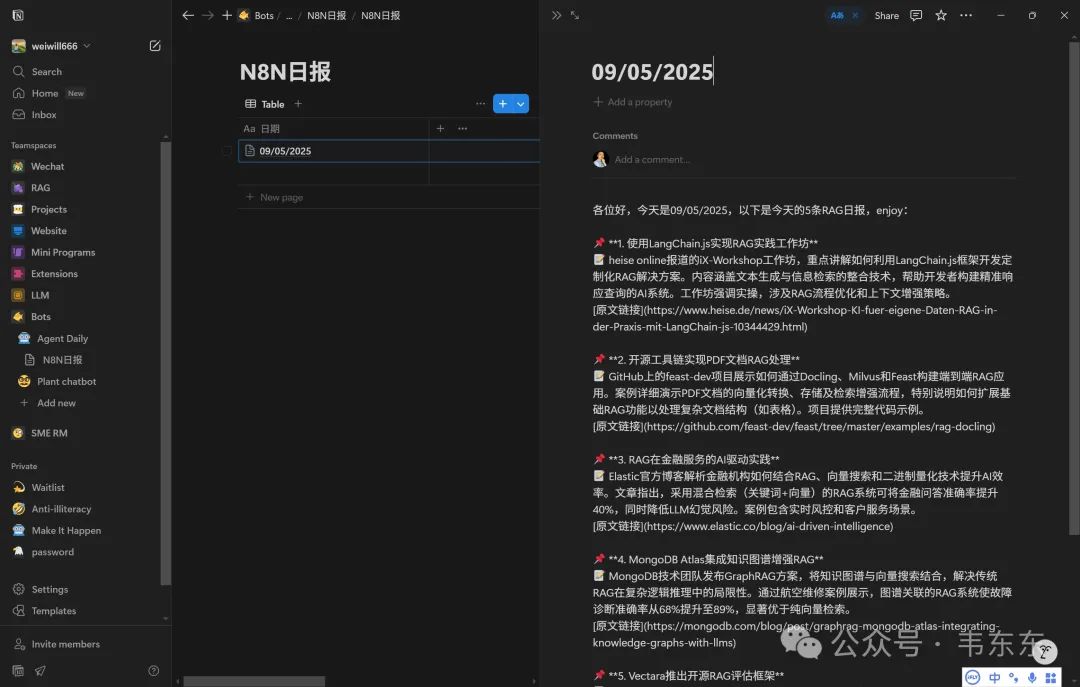Create a new page with compose icon
The height and width of the screenshot is (687, 1080).
click(155, 45)
